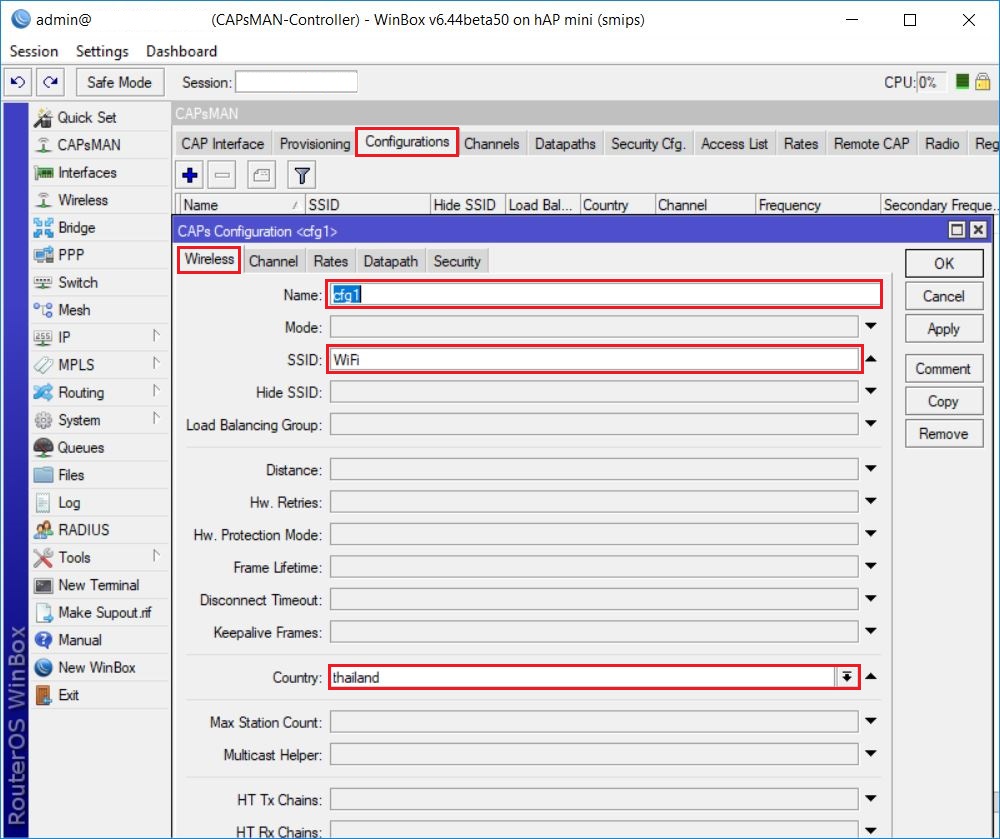Open the Remote CAP tab
The image size is (1000, 839).
871,144
